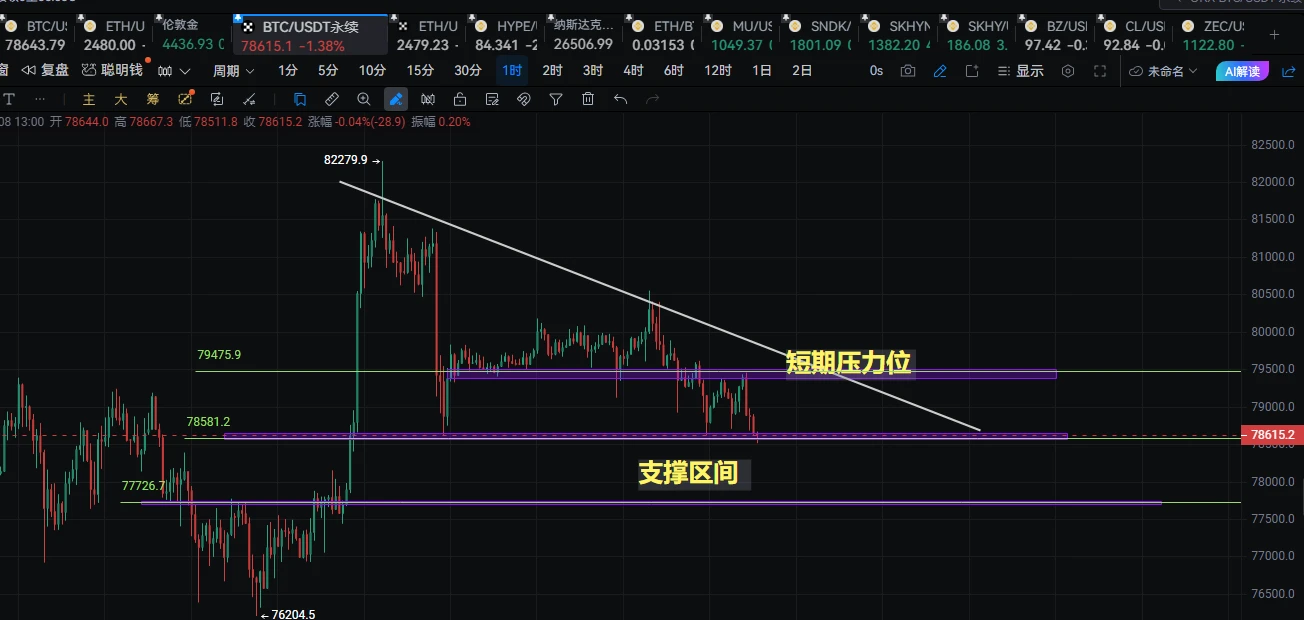Open more drawing tools ellipsis menu
Viewport: 1304px width, 620px height.
pos(40,99)
